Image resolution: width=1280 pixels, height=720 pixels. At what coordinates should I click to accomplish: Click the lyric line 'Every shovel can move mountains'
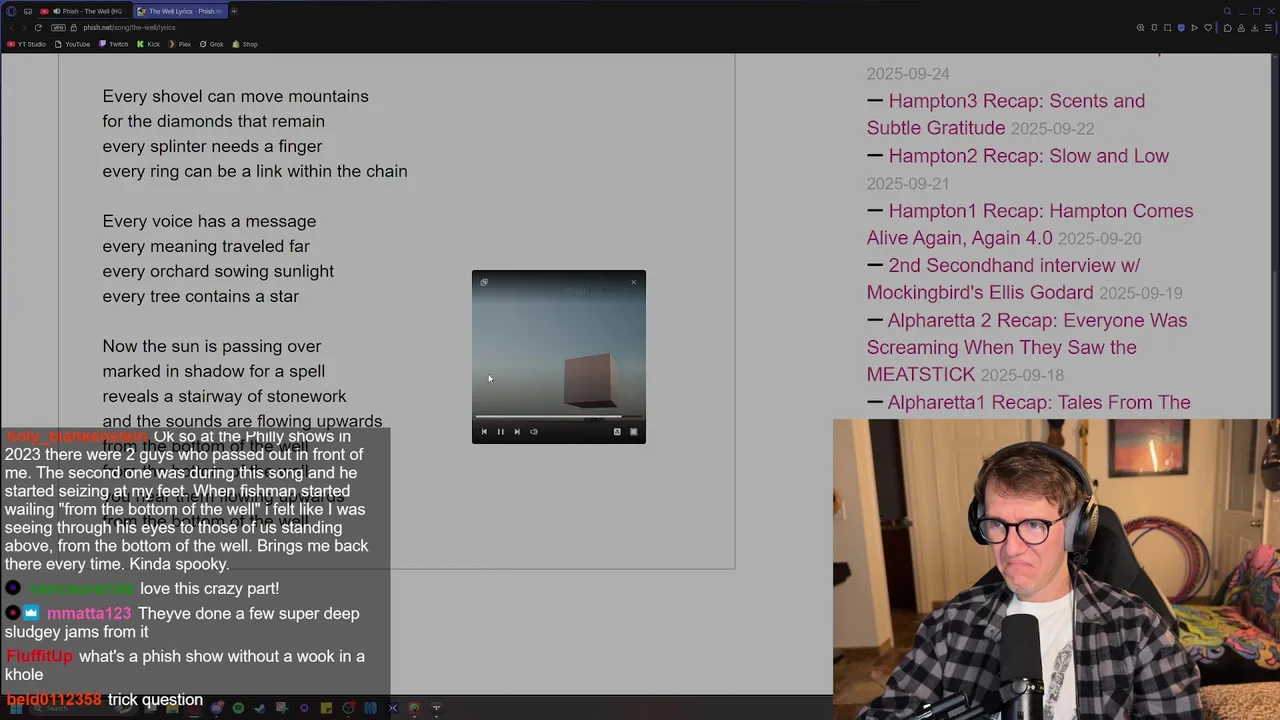(x=235, y=96)
